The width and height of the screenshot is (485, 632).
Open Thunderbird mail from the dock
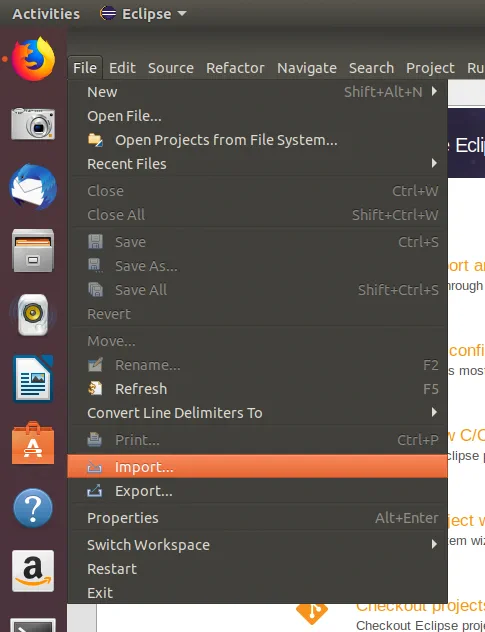point(33,187)
